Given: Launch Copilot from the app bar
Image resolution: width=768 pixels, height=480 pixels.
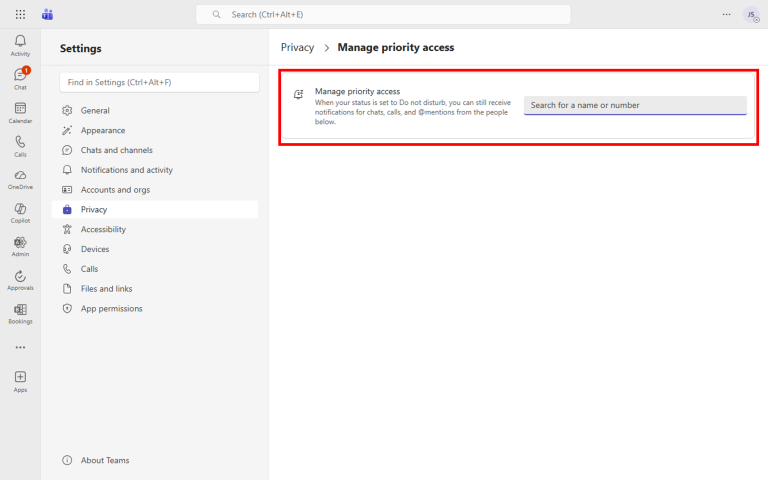Looking at the screenshot, I should pyautogui.click(x=20, y=212).
